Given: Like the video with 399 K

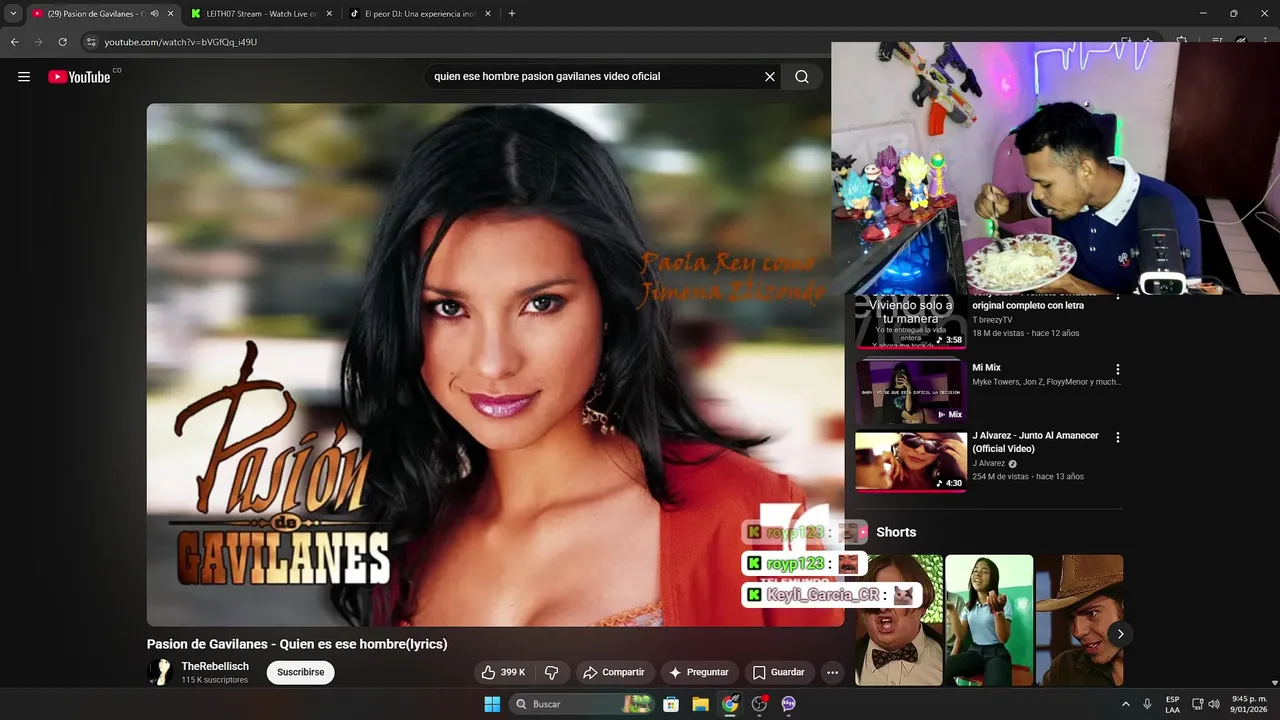Looking at the screenshot, I should (503, 673).
